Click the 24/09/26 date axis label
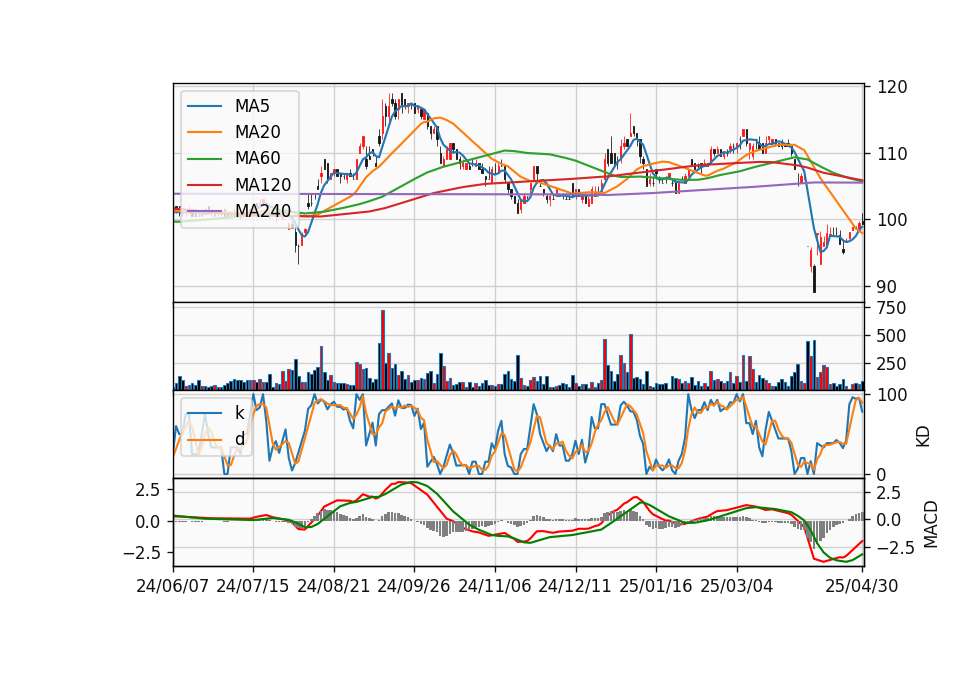This screenshot has width=960, height=690. click(x=414, y=586)
